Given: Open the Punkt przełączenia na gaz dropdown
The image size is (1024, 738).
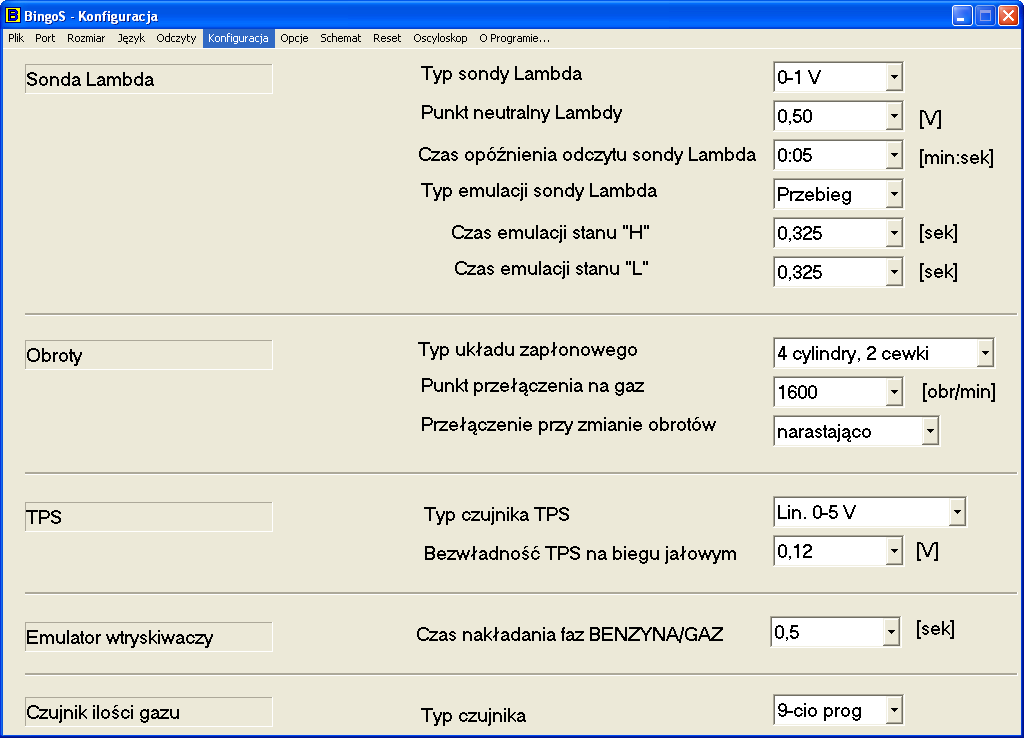Looking at the screenshot, I should coord(894,392).
